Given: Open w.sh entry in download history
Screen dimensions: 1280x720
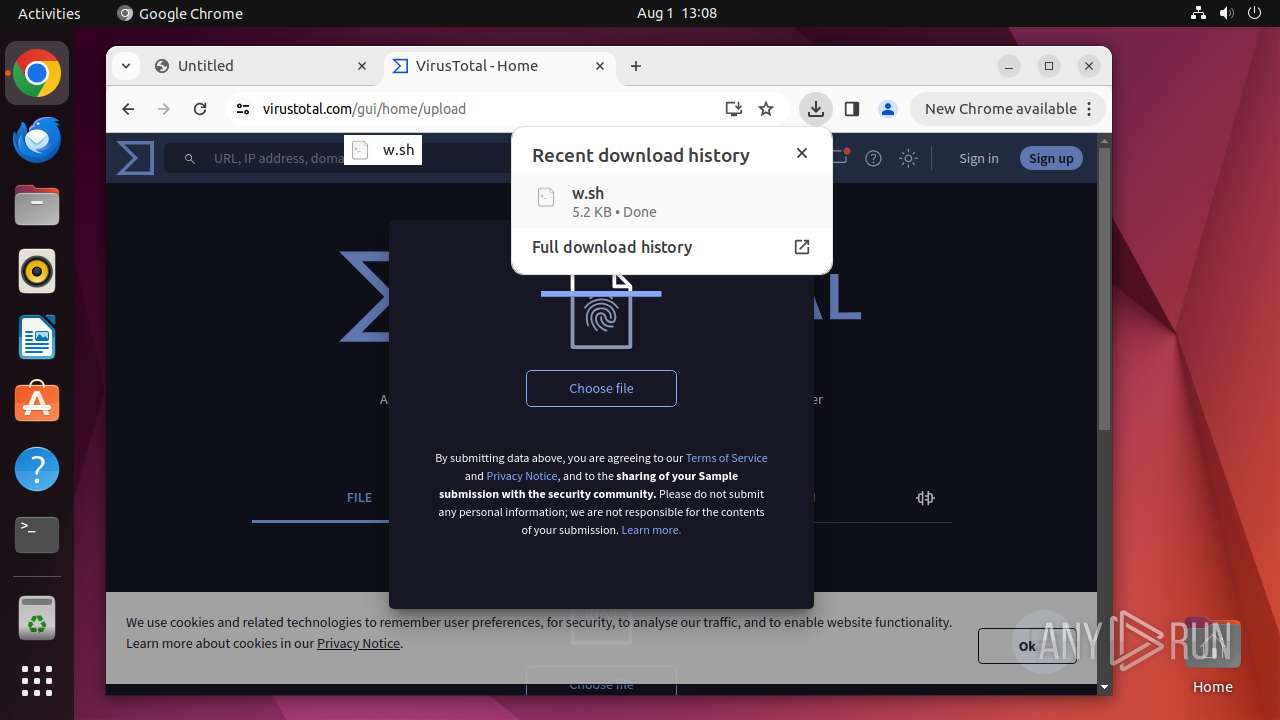Looking at the screenshot, I should click(672, 201).
